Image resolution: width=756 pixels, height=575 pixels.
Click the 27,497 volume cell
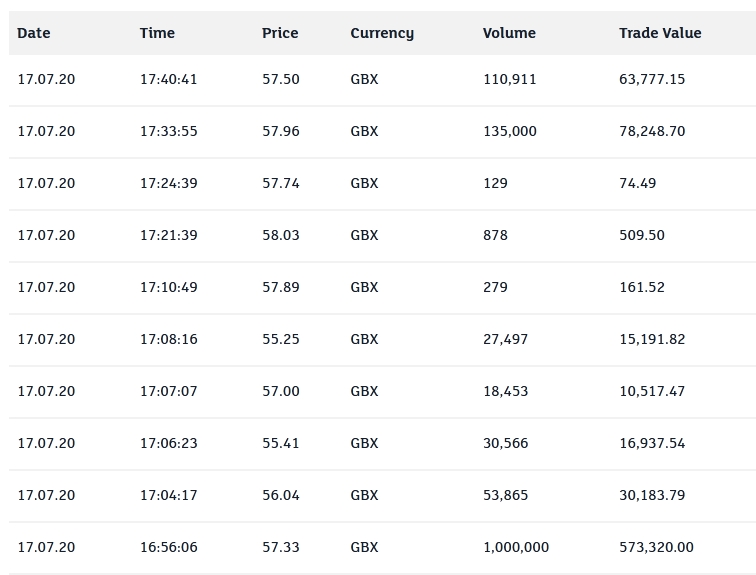[x=506, y=339]
